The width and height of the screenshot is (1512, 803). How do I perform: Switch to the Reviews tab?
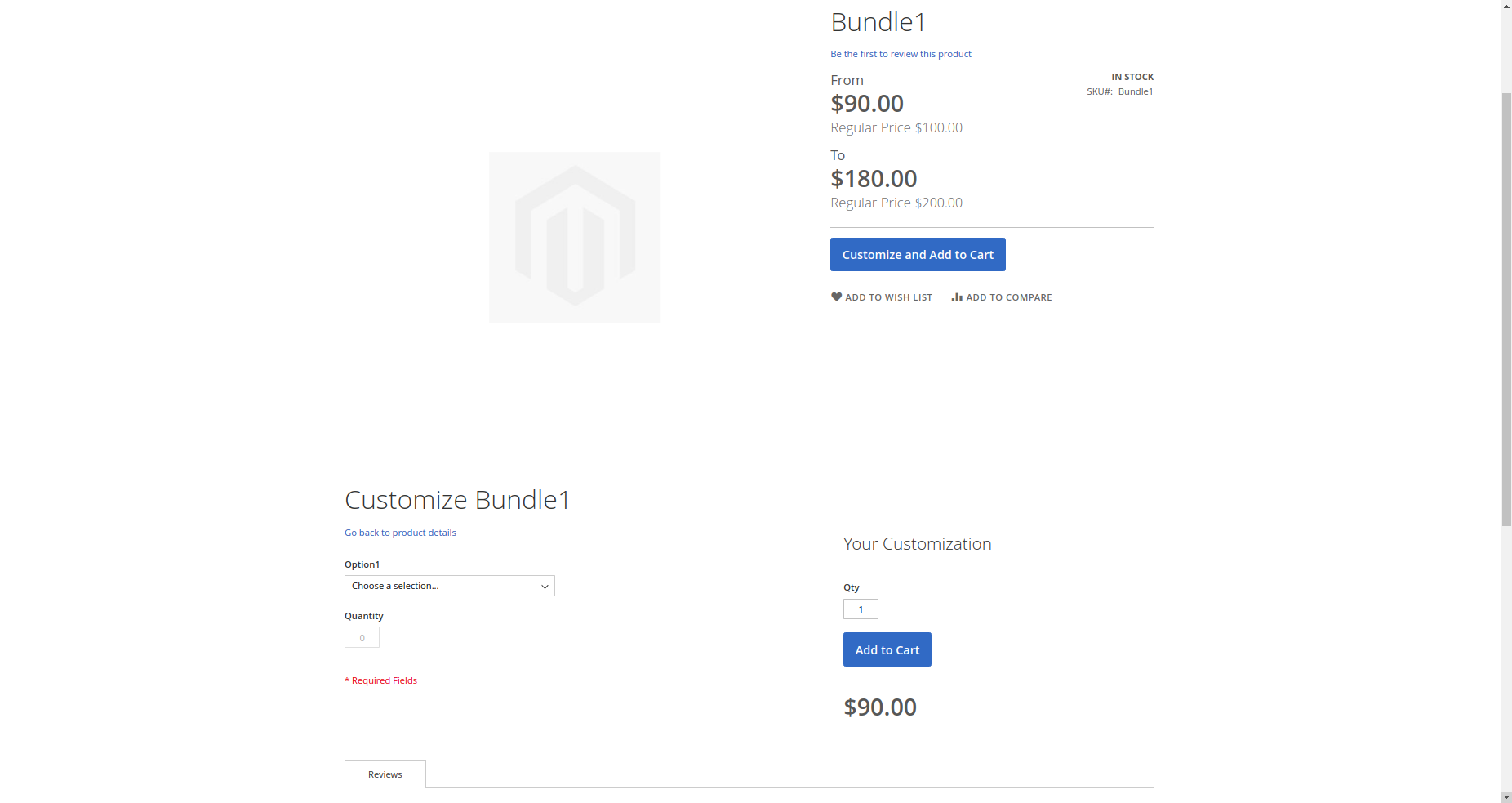click(x=385, y=774)
